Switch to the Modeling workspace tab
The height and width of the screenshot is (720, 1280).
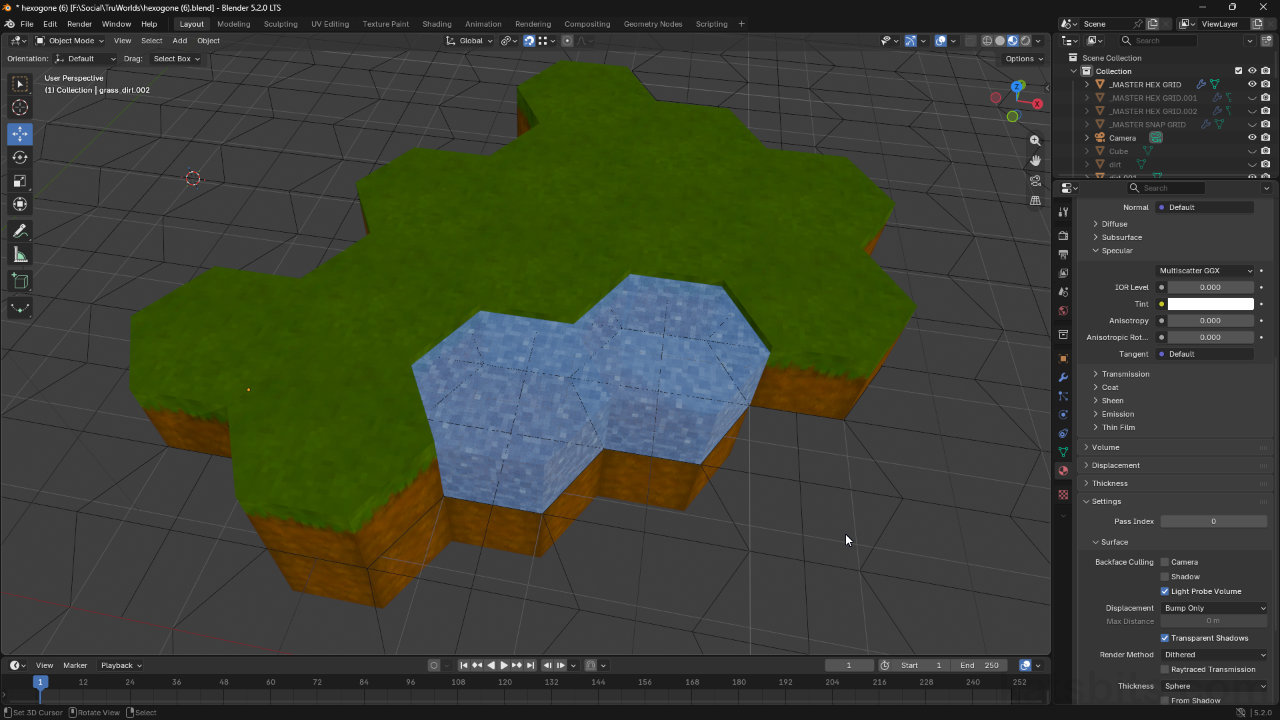pyautogui.click(x=234, y=24)
